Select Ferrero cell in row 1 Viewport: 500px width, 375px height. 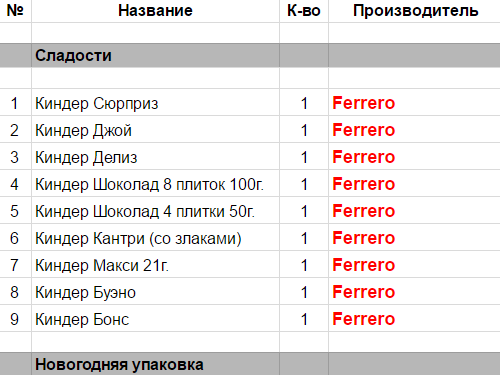(414, 102)
